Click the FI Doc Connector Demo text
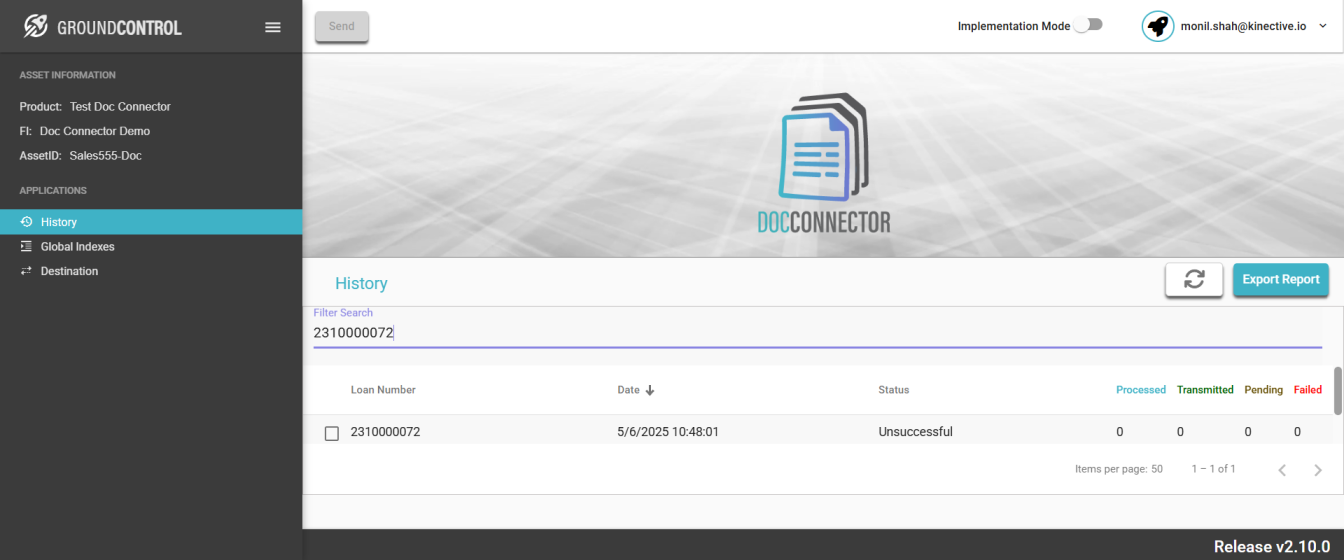This screenshot has height=560, width=1344. tap(85, 131)
